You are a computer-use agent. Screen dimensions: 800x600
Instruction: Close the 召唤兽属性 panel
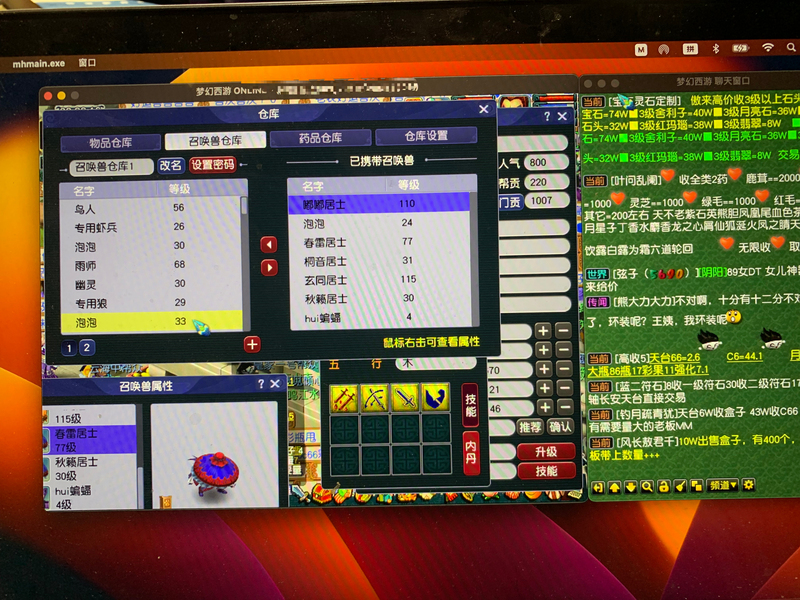(275, 384)
